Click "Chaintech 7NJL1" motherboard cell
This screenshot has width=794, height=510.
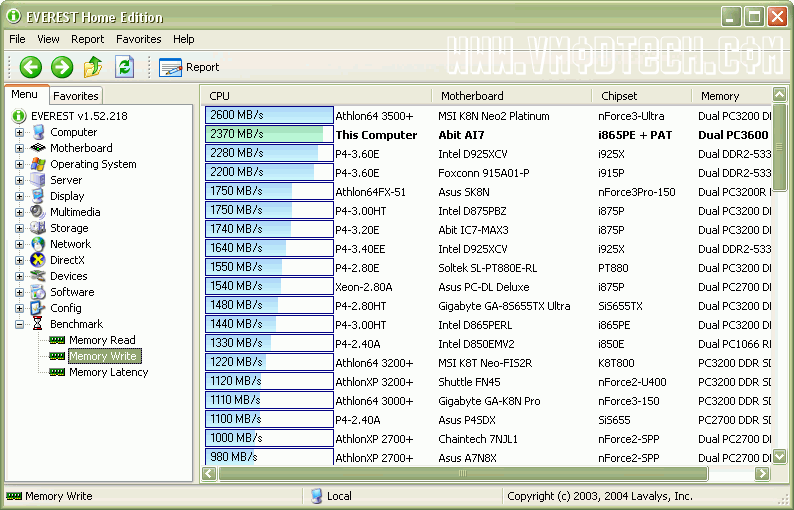pyautogui.click(x=478, y=439)
